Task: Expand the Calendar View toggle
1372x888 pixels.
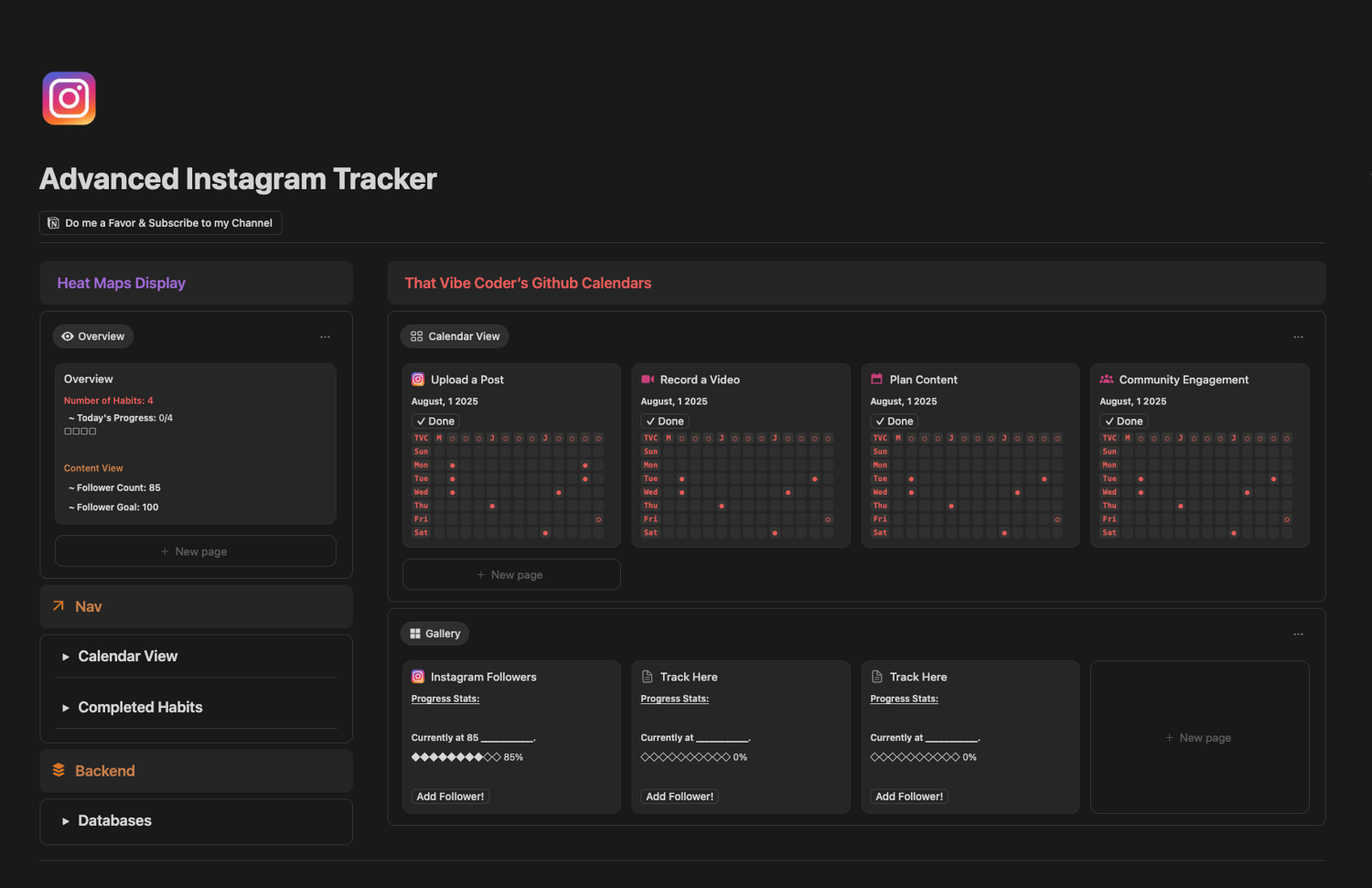Action: [x=66, y=657]
